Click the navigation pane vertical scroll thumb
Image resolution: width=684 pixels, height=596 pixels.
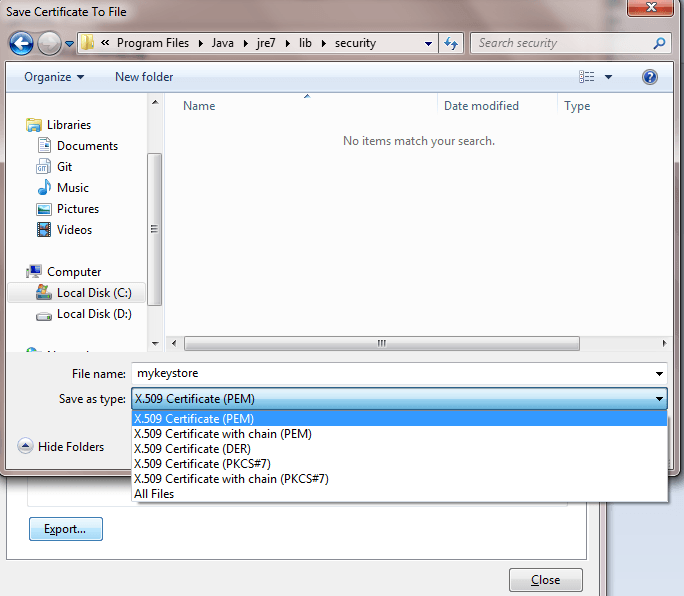(154, 229)
